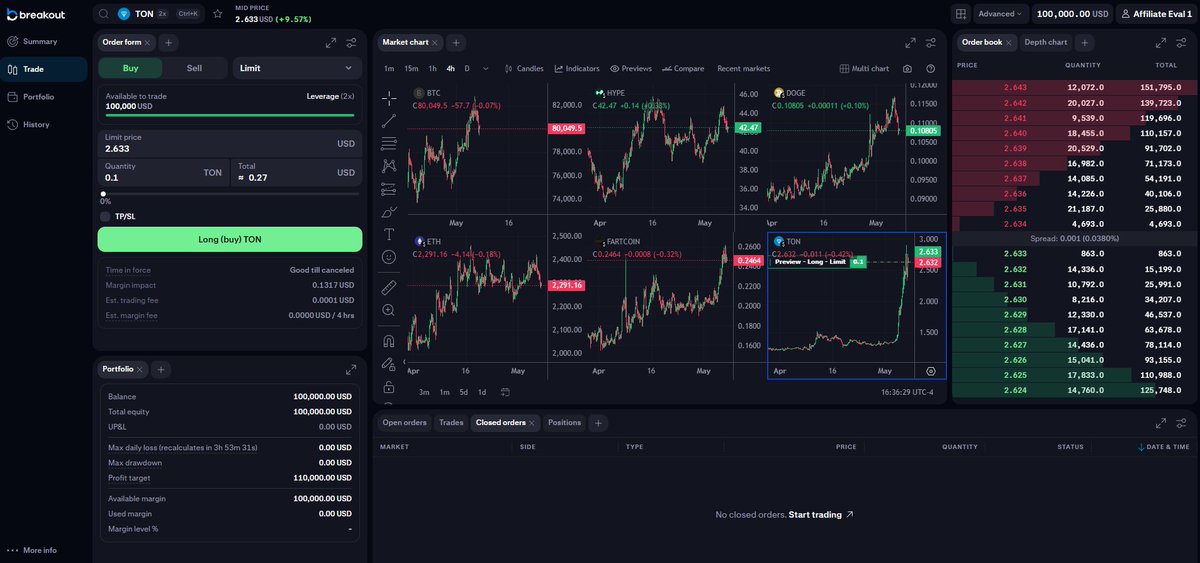Maximize the Portfolio panel
The height and width of the screenshot is (563, 1200).
click(x=351, y=369)
